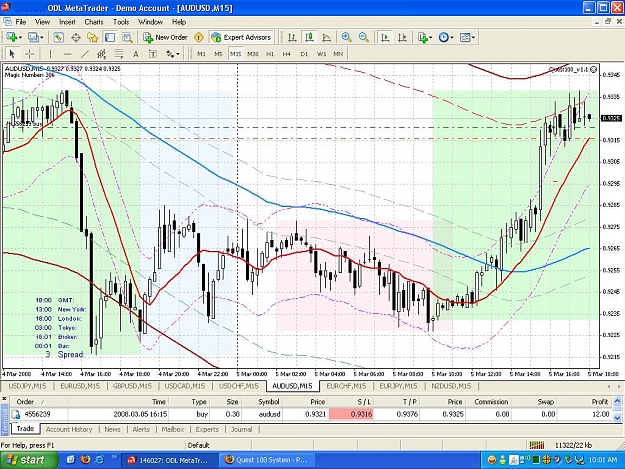The image size is (625, 469).
Task: Zoom out on the chart
Action: [364, 37]
